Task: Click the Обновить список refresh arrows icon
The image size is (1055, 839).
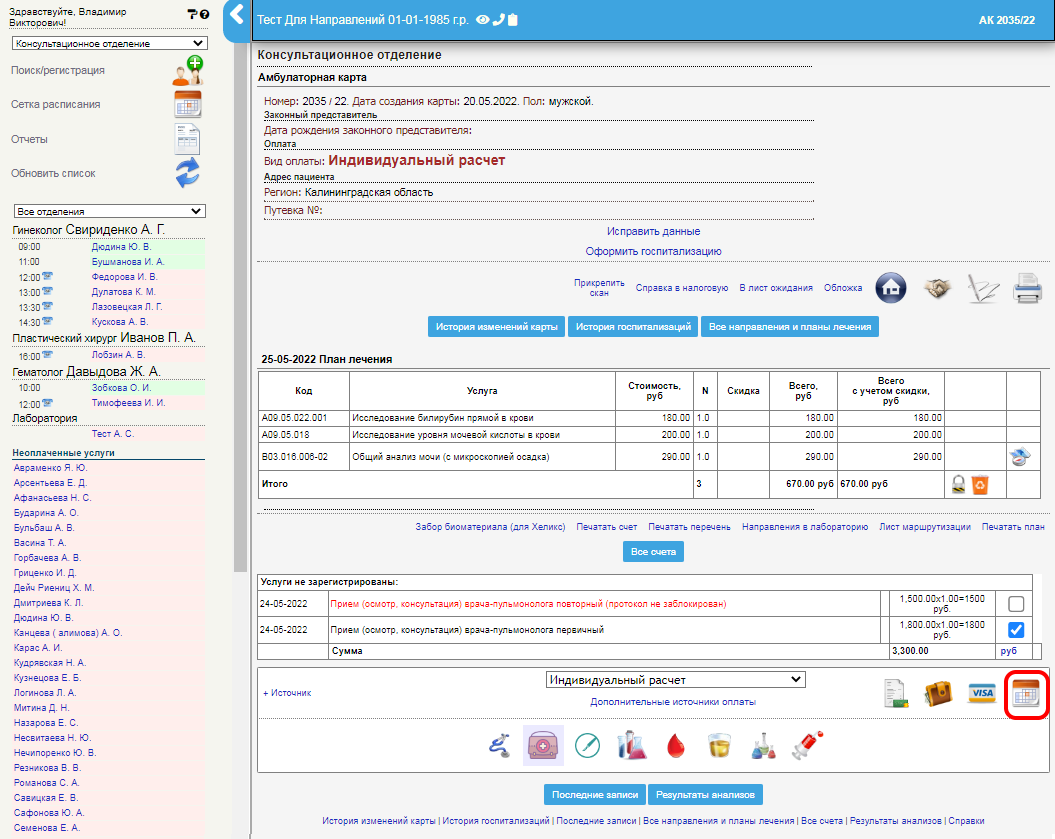Action: click(x=188, y=173)
